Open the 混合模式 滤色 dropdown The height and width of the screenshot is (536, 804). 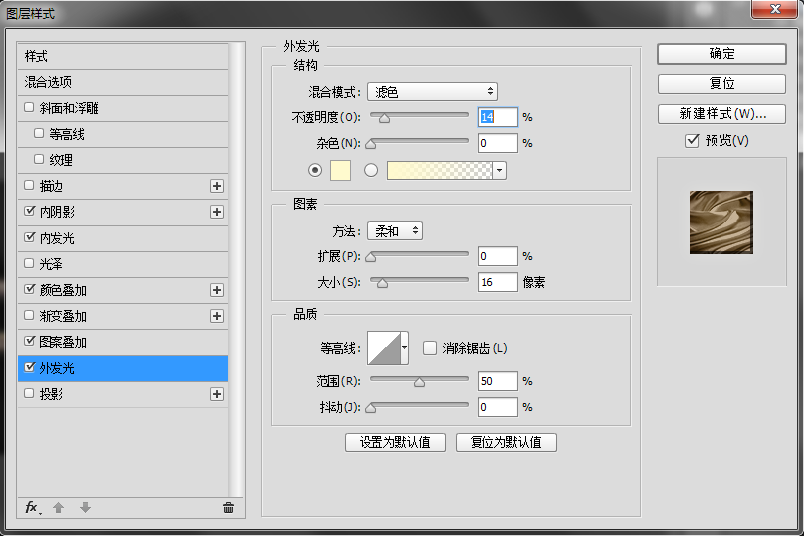coord(432,92)
